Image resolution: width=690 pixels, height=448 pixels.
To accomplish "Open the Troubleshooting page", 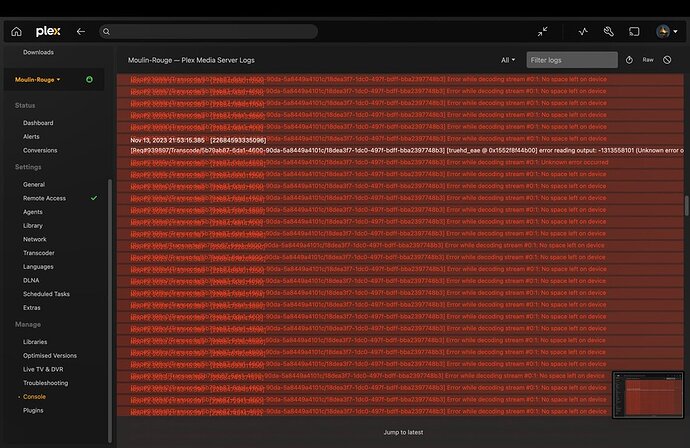I will tap(46, 383).
